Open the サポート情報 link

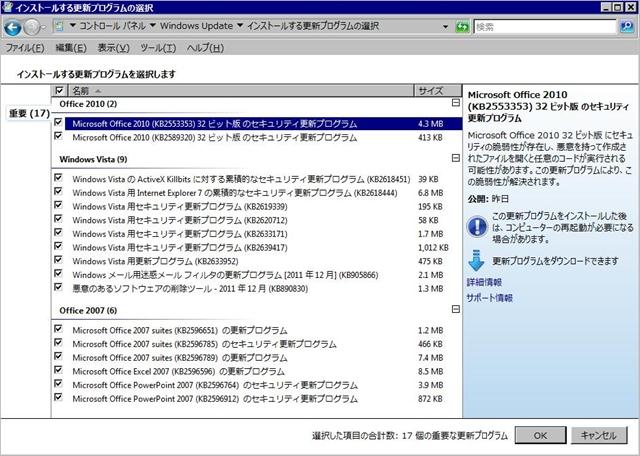pyautogui.click(x=489, y=298)
